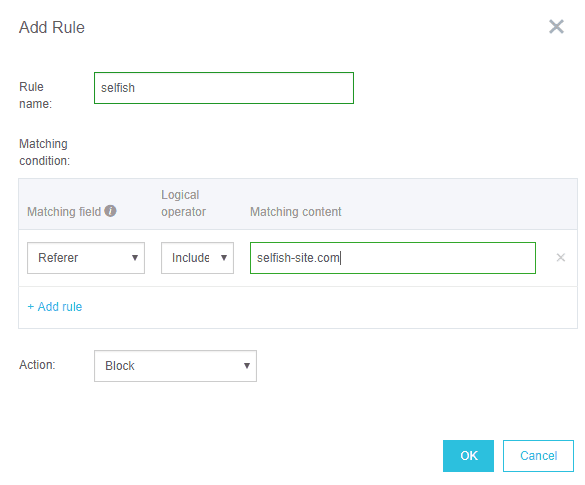
Task: Focus the Rule name field containing selfish
Action: coord(224,88)
